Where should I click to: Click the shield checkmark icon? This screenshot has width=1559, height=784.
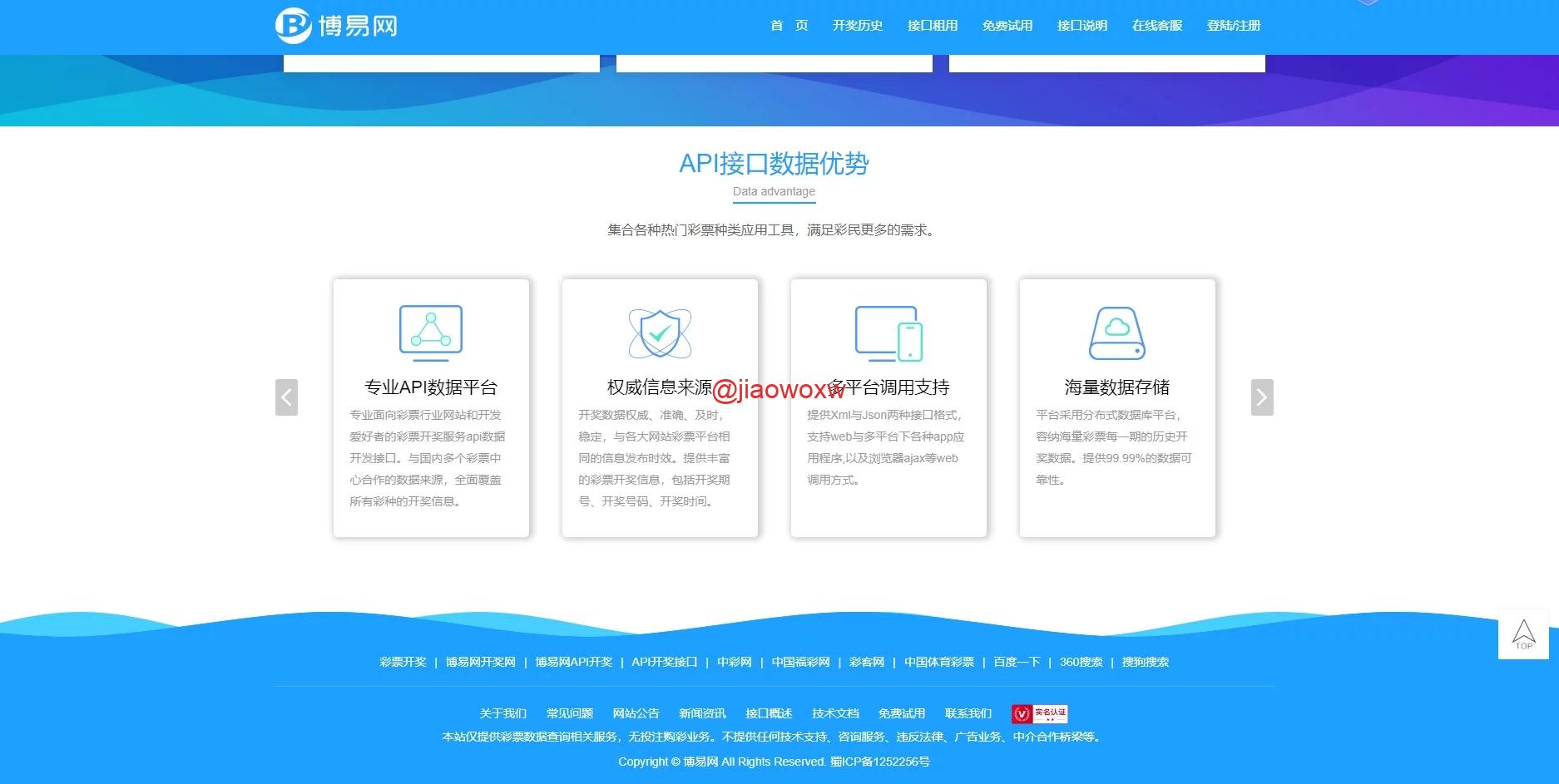pyautogui.click(x=660, y=333)
